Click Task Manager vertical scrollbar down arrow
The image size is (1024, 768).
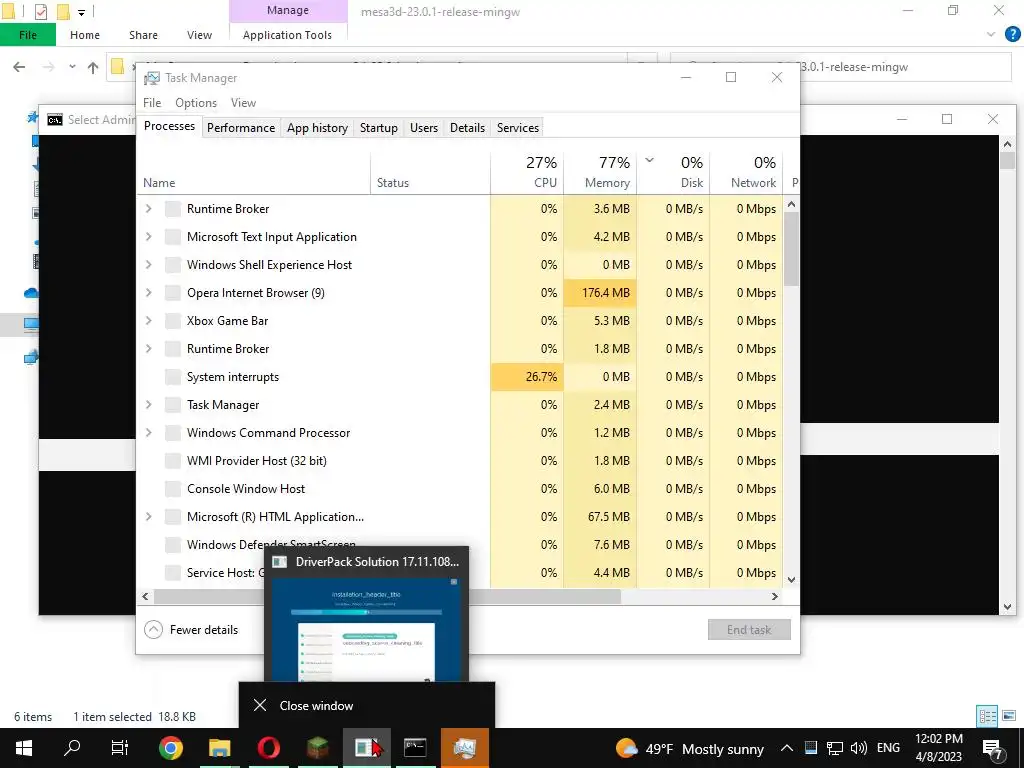(x=792, y=579)
